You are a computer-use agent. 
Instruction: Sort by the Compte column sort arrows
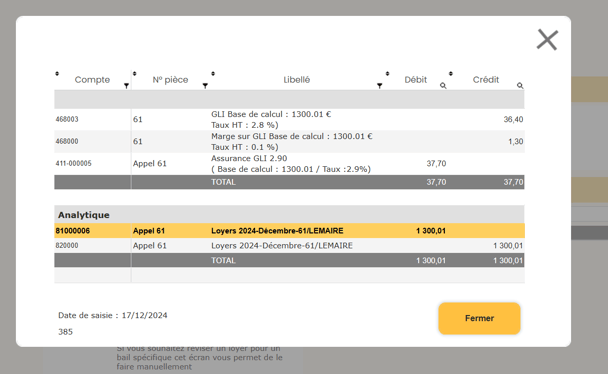coord(57,74)
